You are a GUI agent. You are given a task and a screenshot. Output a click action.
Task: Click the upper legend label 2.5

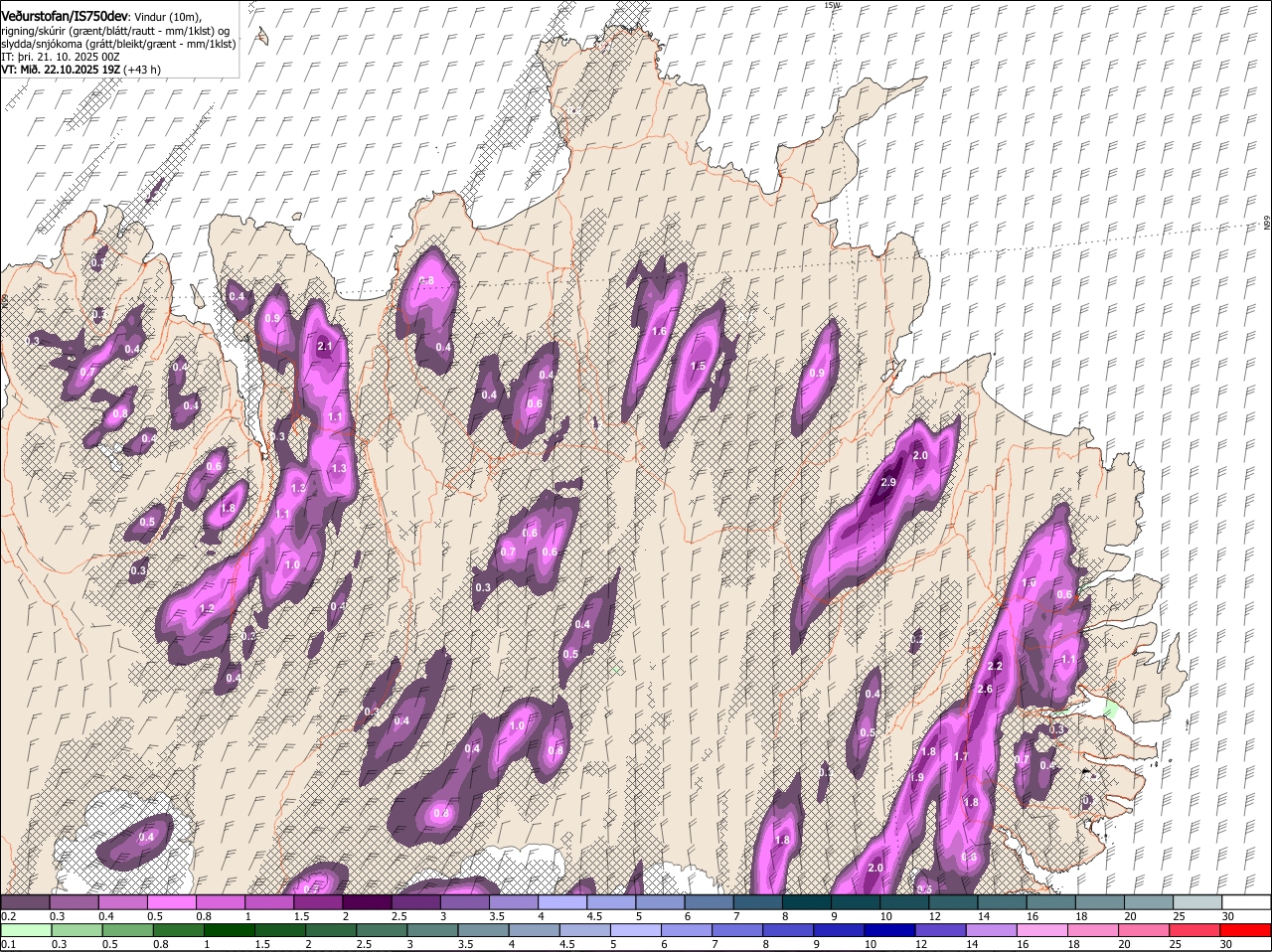pyautogui.click(x=398, y=916)
